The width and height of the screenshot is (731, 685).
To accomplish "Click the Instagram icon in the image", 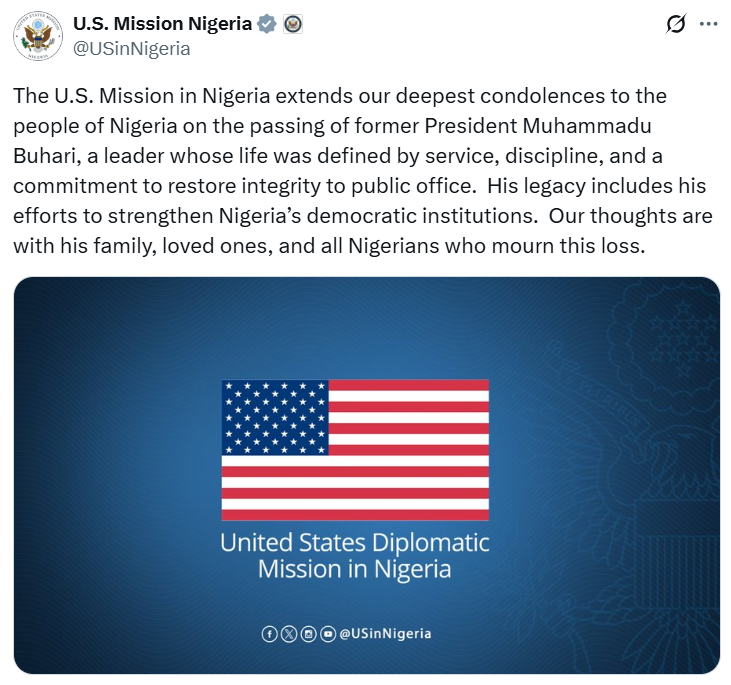I will (x=309, y=634).
